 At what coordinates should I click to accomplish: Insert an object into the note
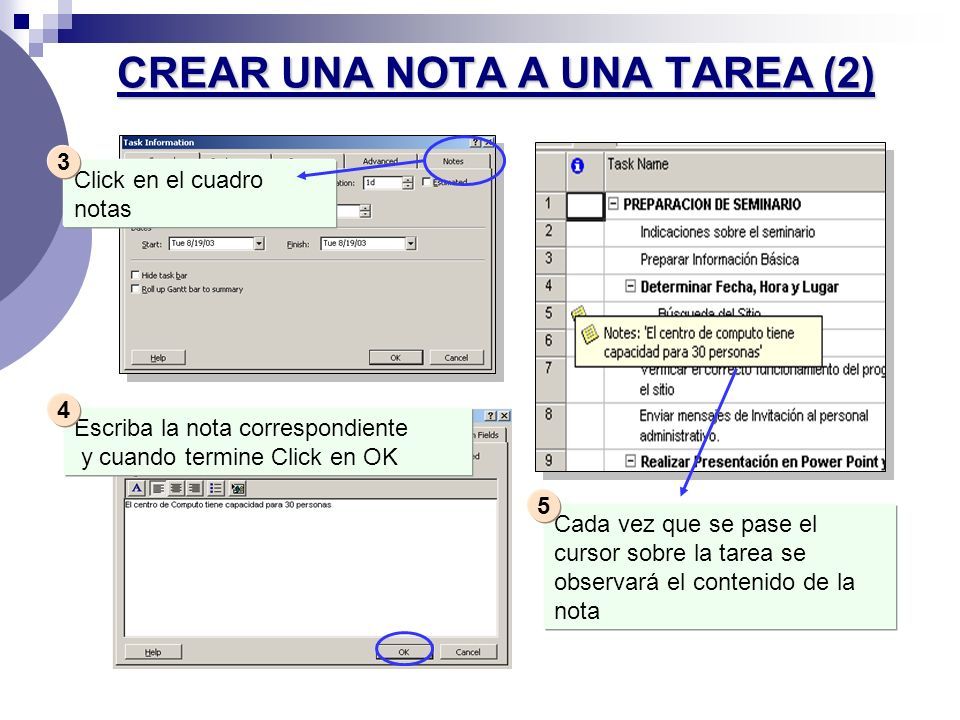[x=238, y=489]
